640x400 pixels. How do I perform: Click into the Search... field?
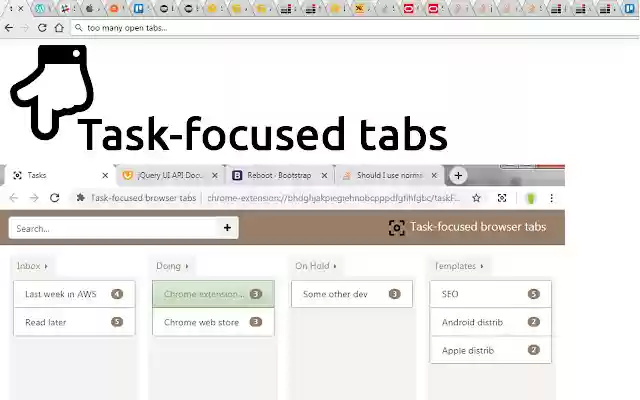tap(113, 228)
